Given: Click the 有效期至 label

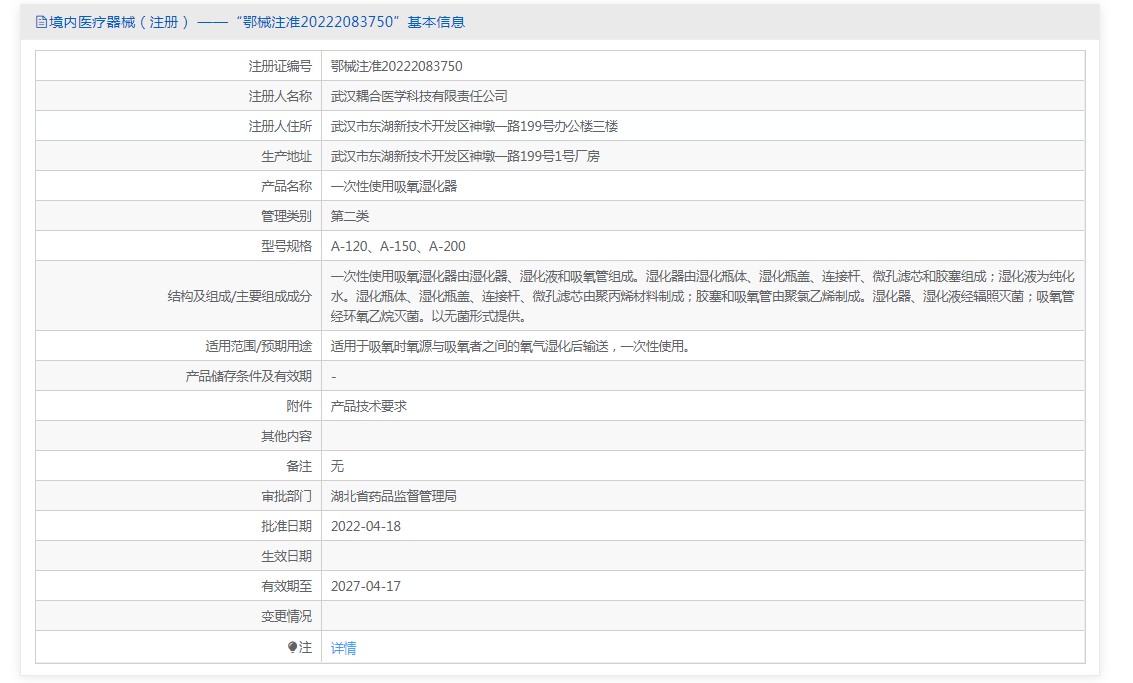Looking at the screenshot, I should (287, 587).
